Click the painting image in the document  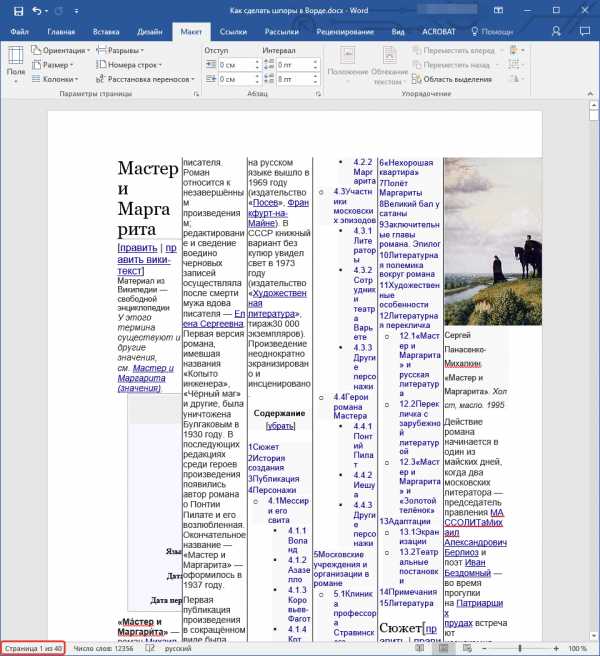click(493, 241)
